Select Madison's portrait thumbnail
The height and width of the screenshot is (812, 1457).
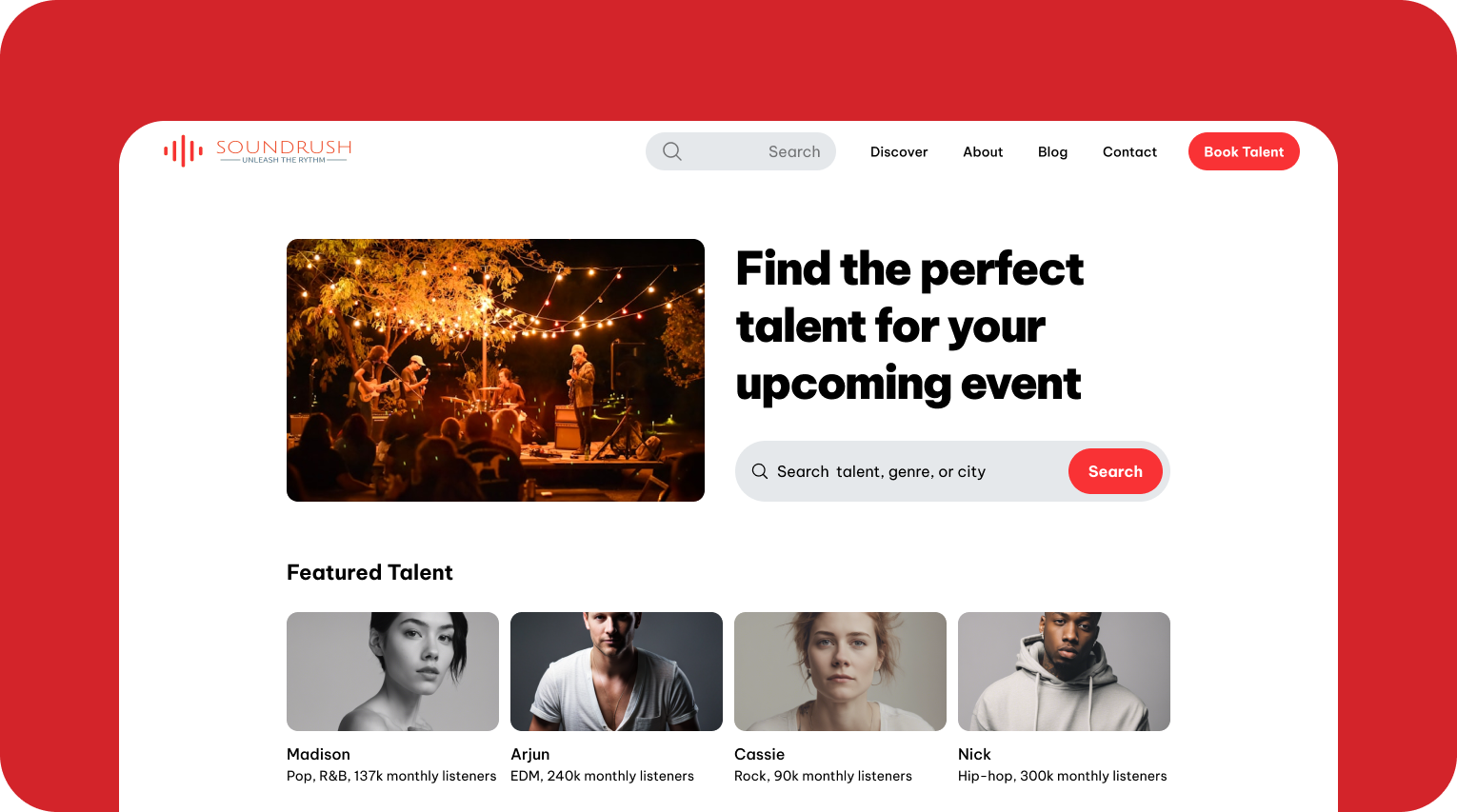point(392,671)
